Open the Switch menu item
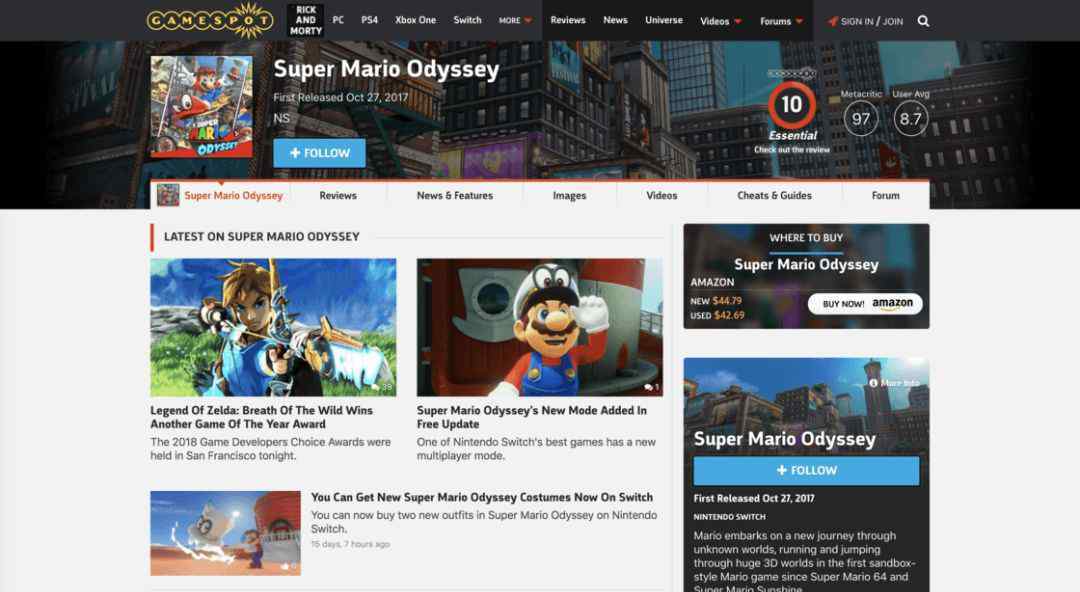 click(467, 20)
